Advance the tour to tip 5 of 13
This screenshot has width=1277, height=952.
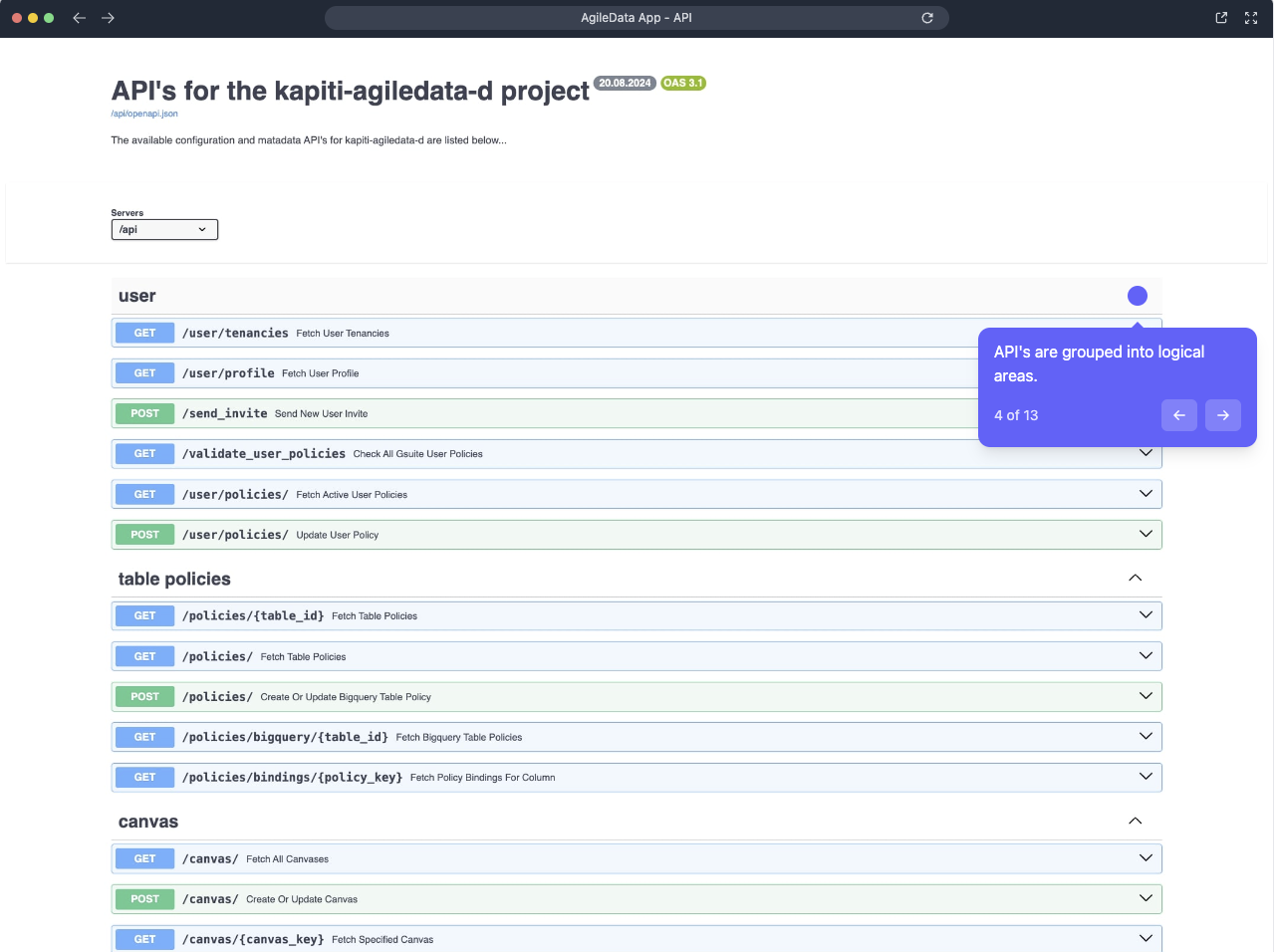[1223, 415]
